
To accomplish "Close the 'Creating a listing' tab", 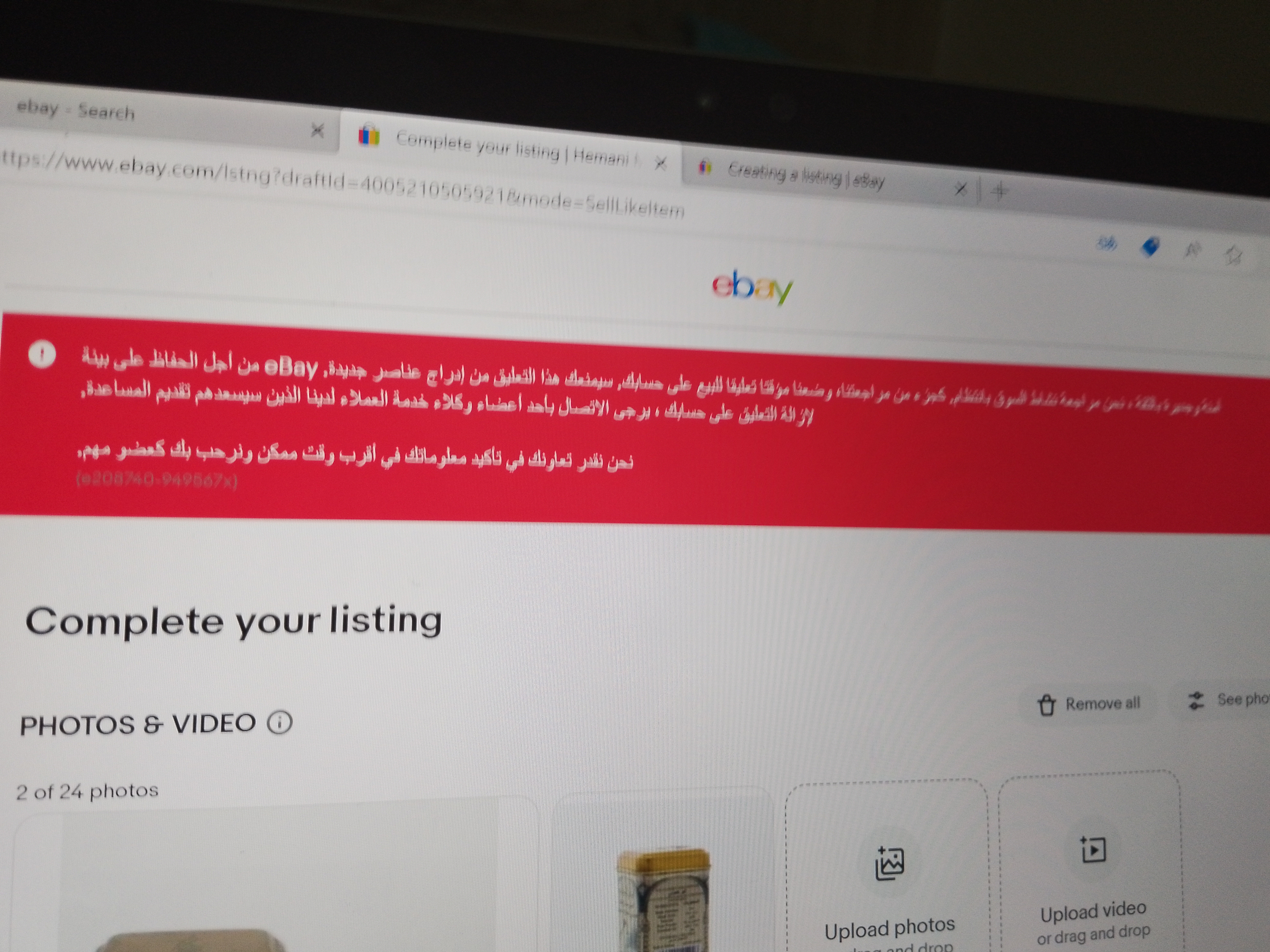I will [960, 188].
